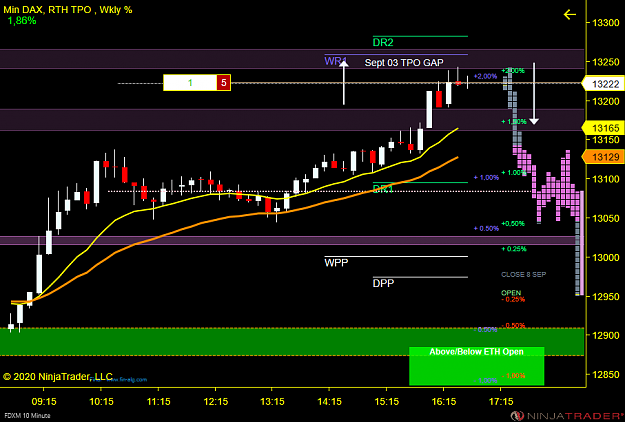Image resolution: width=625 pixels, height=422 pixels.
Task: Click the green +0,50% level label
Action: pyautogui.click(x=513, y=224)
